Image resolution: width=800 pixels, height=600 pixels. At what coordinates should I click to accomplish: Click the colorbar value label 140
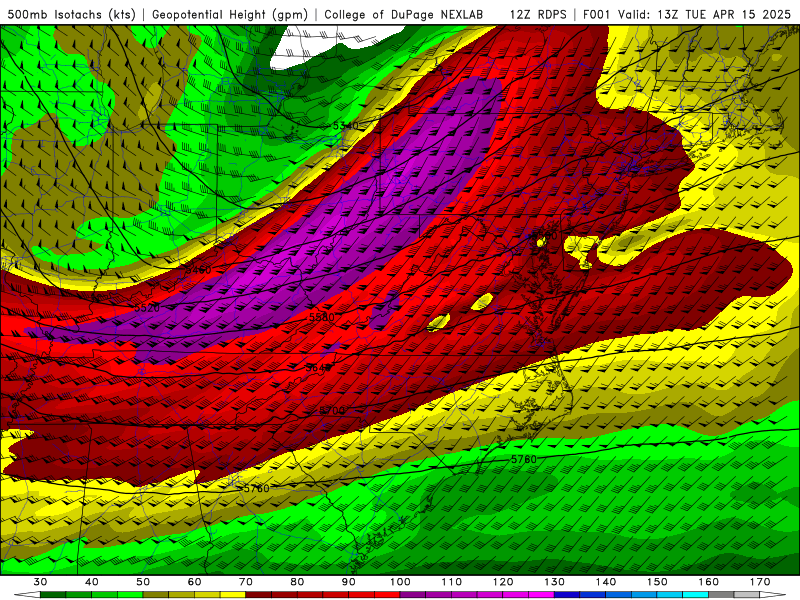606,582
